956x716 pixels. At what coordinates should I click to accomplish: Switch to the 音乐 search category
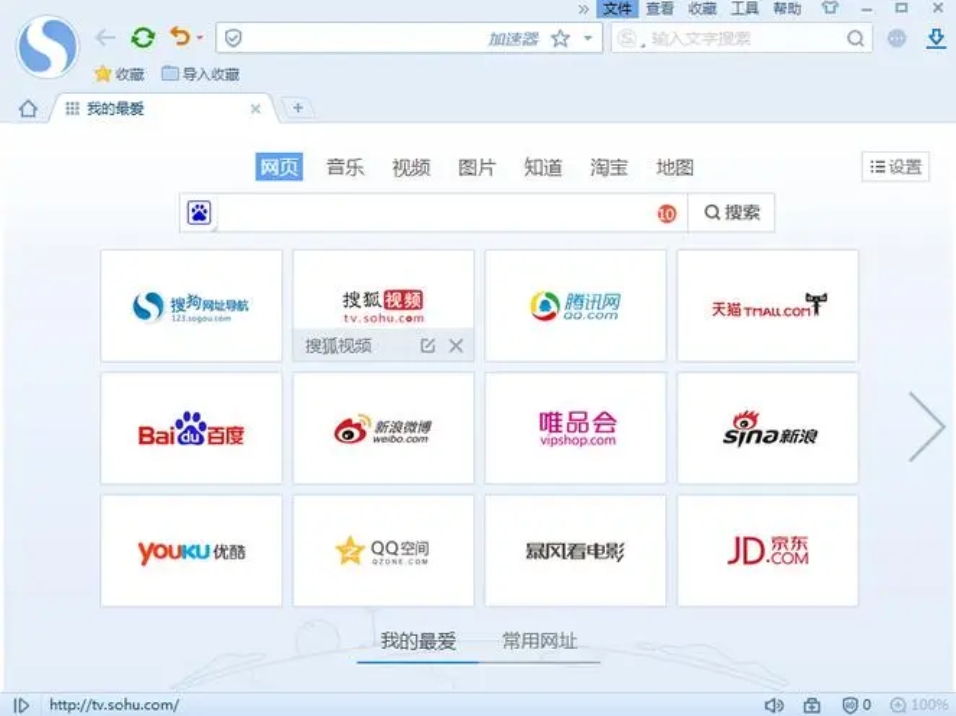tap(345, 166)
